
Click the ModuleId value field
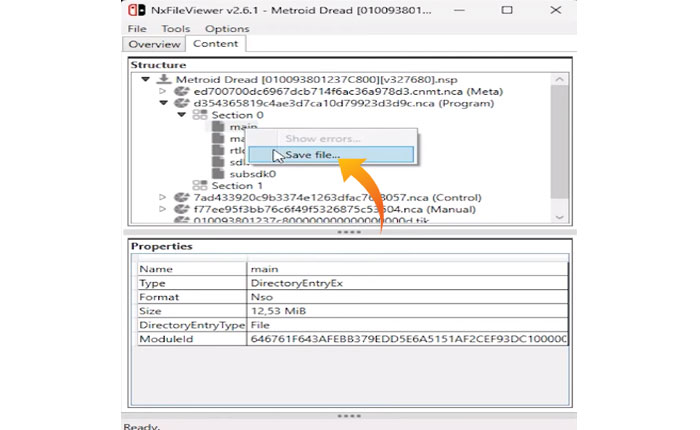(x=408, y=340)
